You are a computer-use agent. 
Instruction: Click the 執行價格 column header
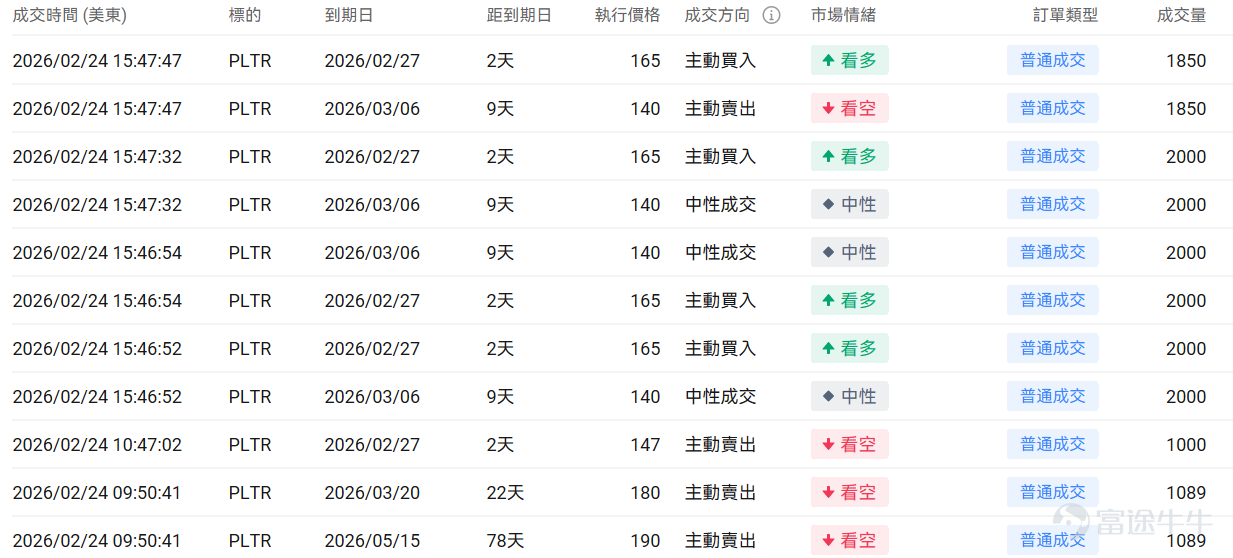pyautogui.click(x=628, y=15)
